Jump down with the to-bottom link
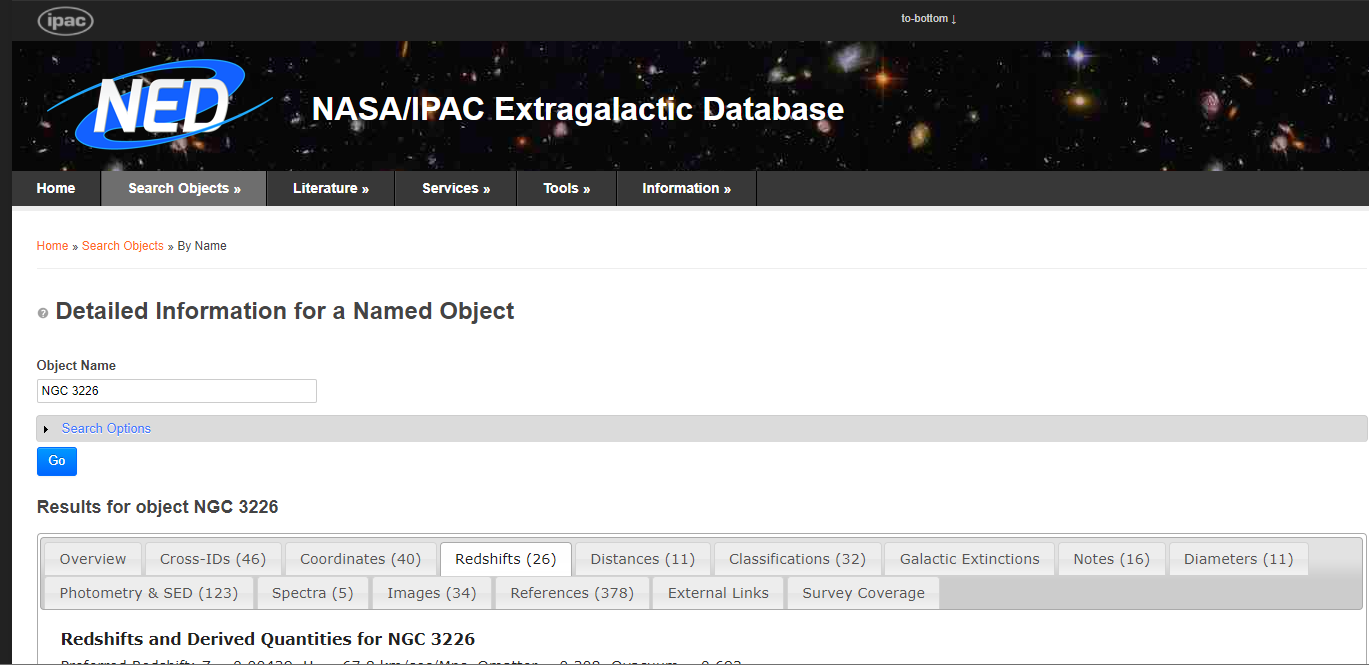 pos(929,19)
